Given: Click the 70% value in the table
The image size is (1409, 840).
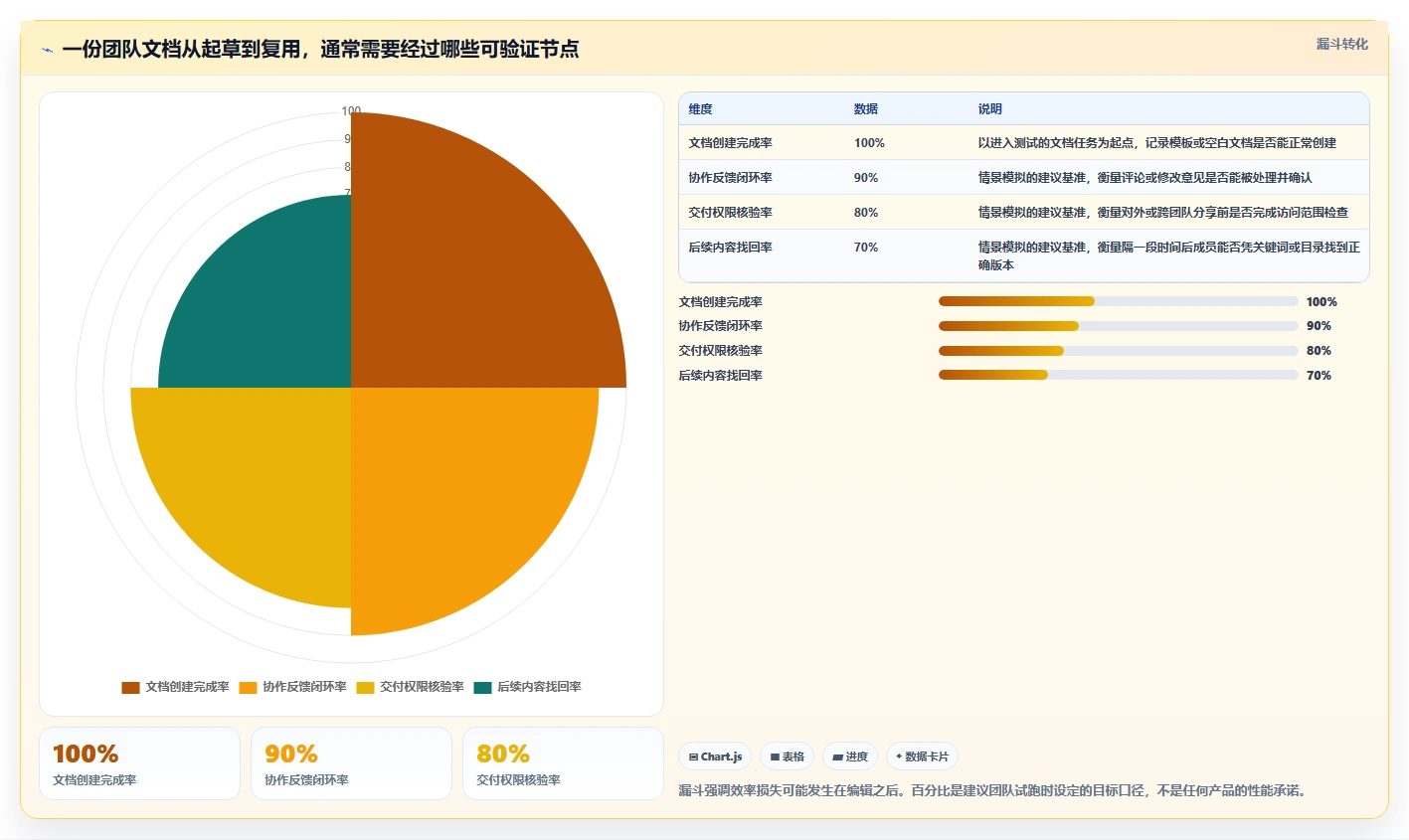Looking at the screenshot, I should [x=866, y=248].
